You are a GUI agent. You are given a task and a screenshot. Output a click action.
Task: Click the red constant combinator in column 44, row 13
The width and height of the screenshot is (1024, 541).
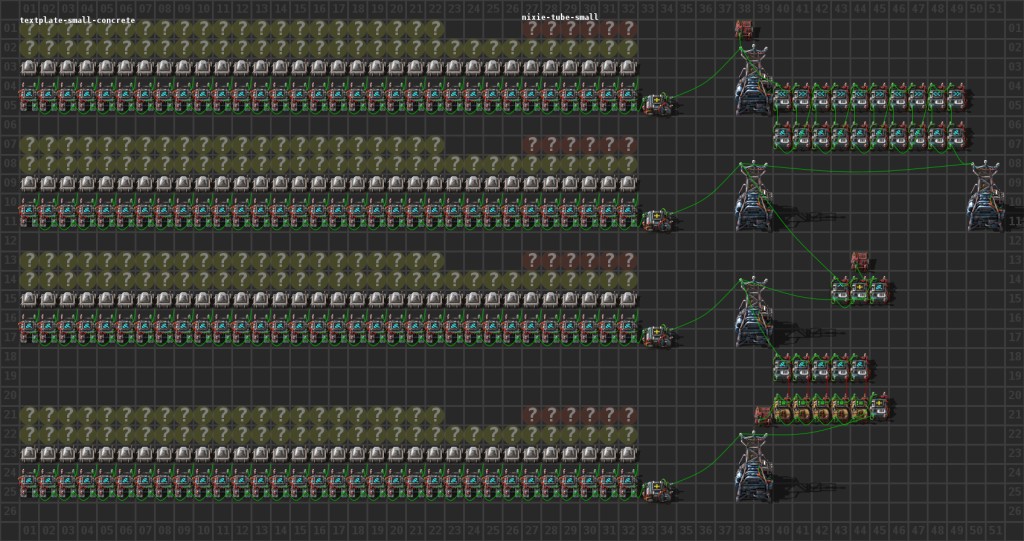coord(860,261)
